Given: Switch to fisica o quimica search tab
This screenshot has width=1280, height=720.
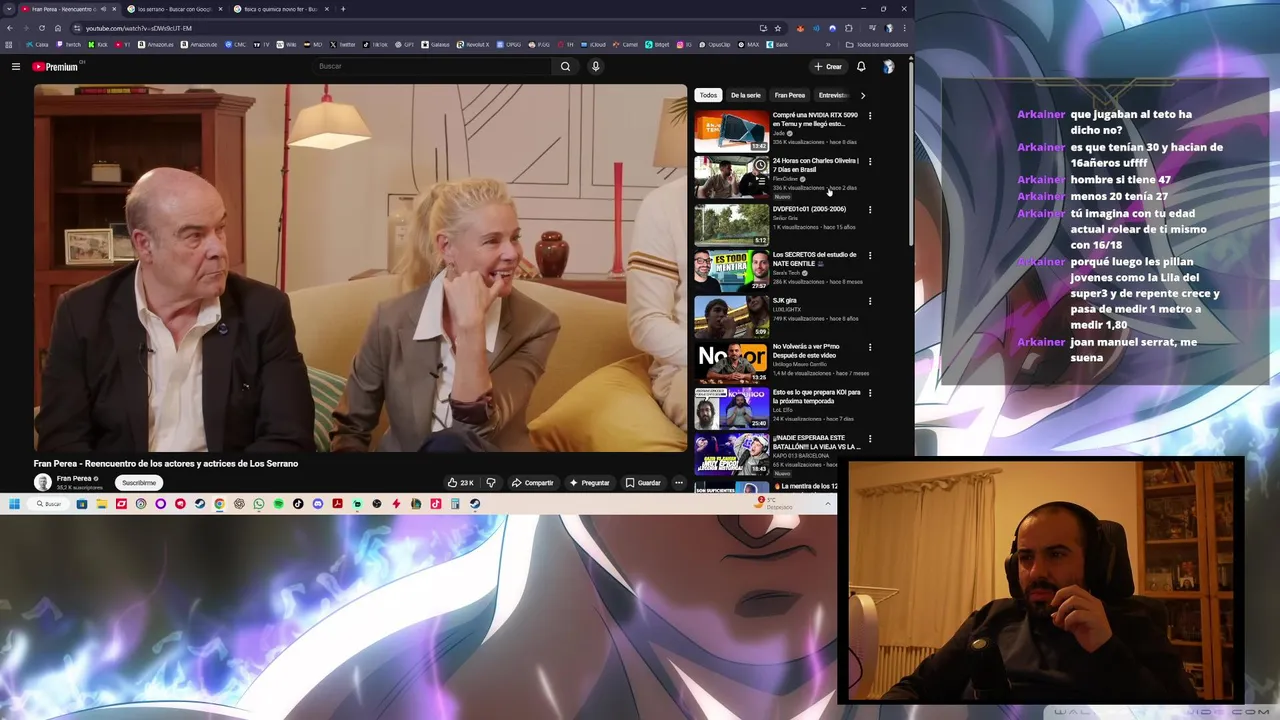Looking at the screenshot, I should coord(281,9).
